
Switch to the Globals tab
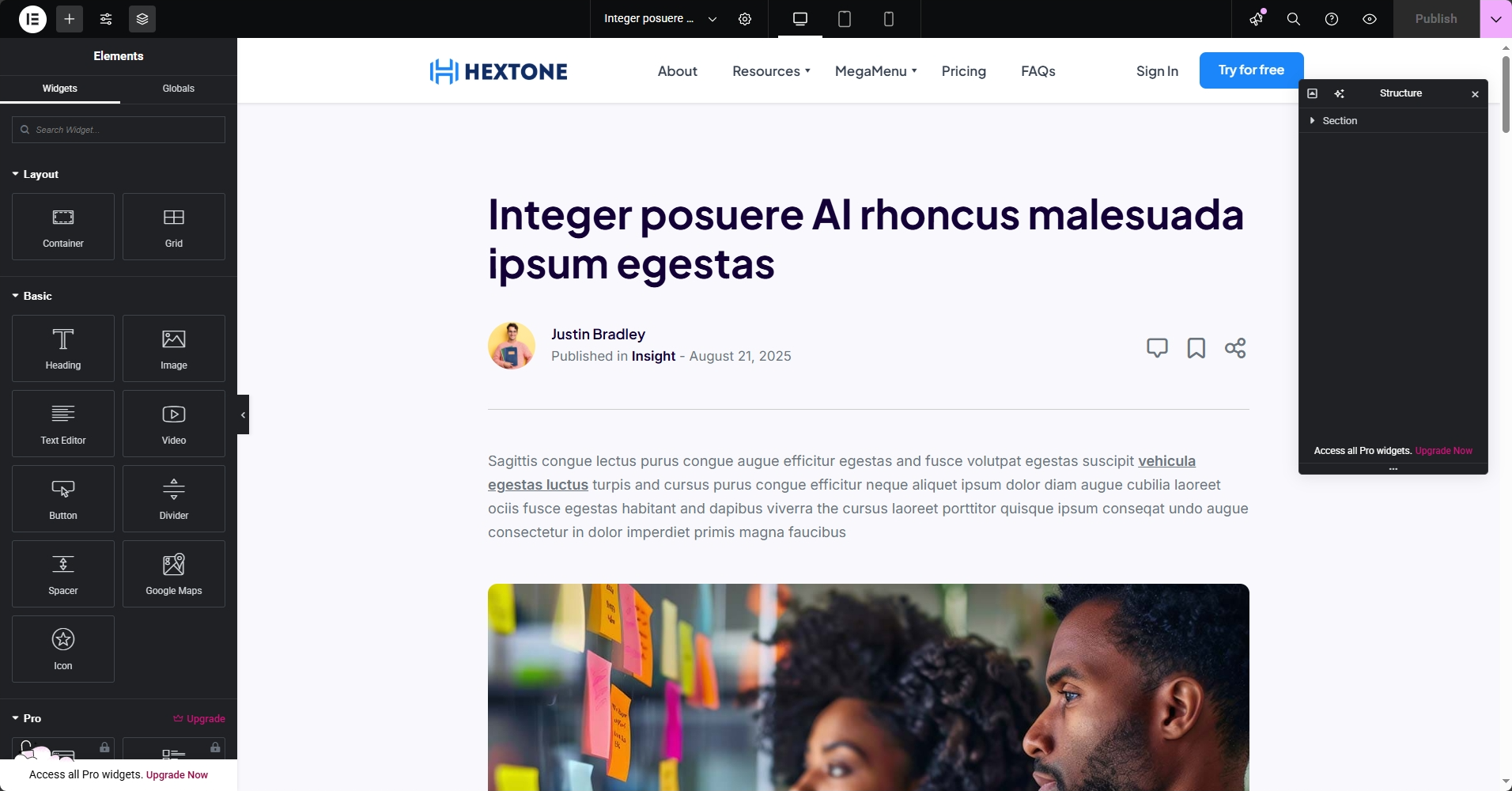click(179, 89)
